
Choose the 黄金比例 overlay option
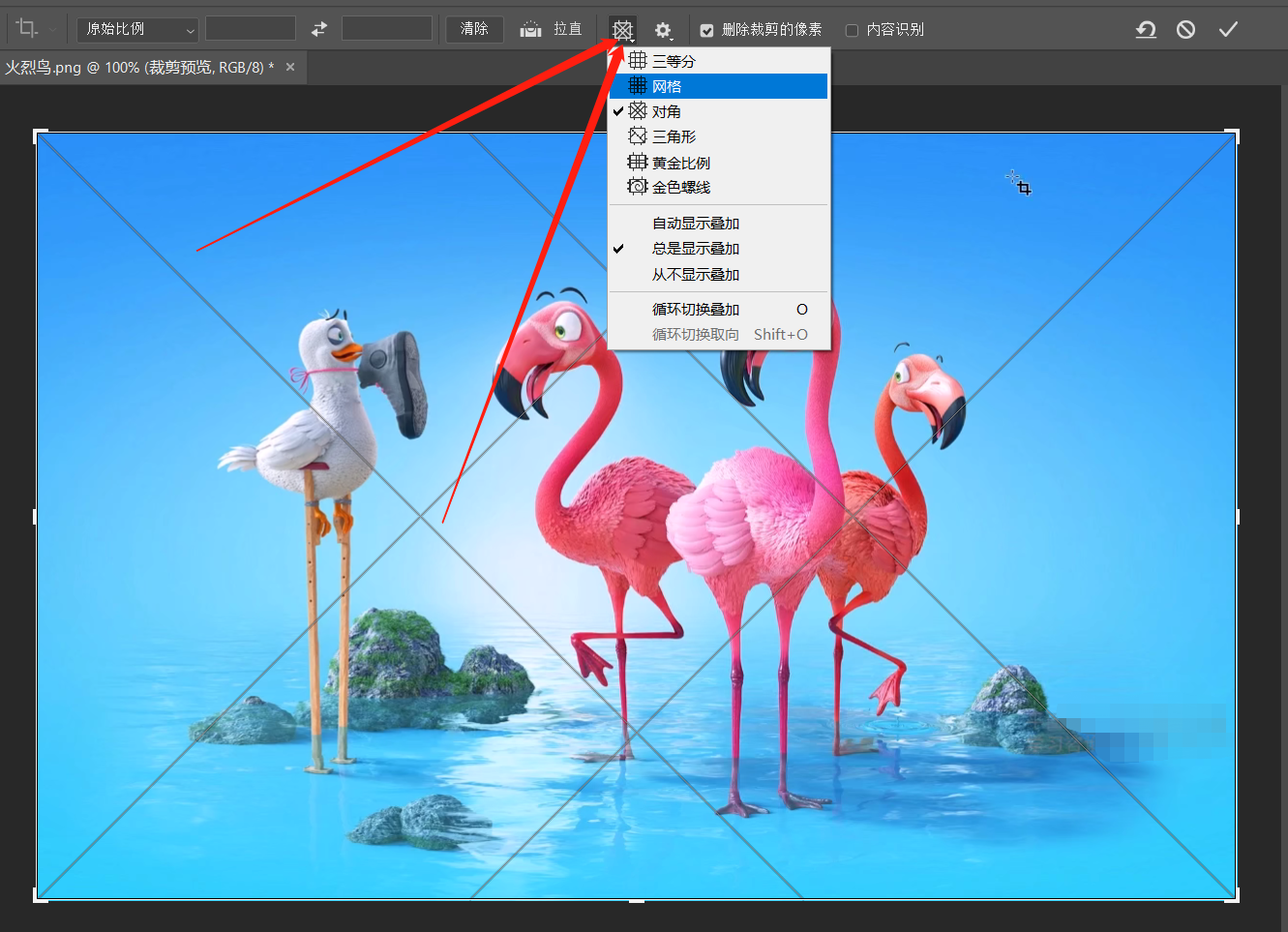[719, 163]
